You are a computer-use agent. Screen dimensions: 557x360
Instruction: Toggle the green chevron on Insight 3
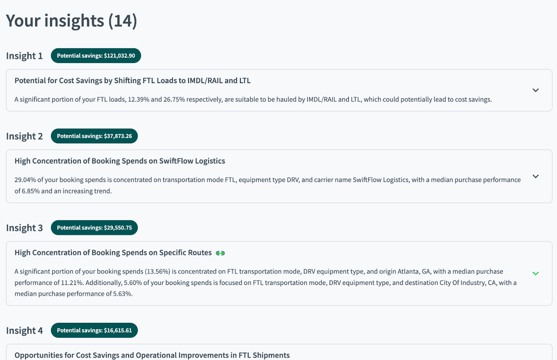click(x=535, y=273)
